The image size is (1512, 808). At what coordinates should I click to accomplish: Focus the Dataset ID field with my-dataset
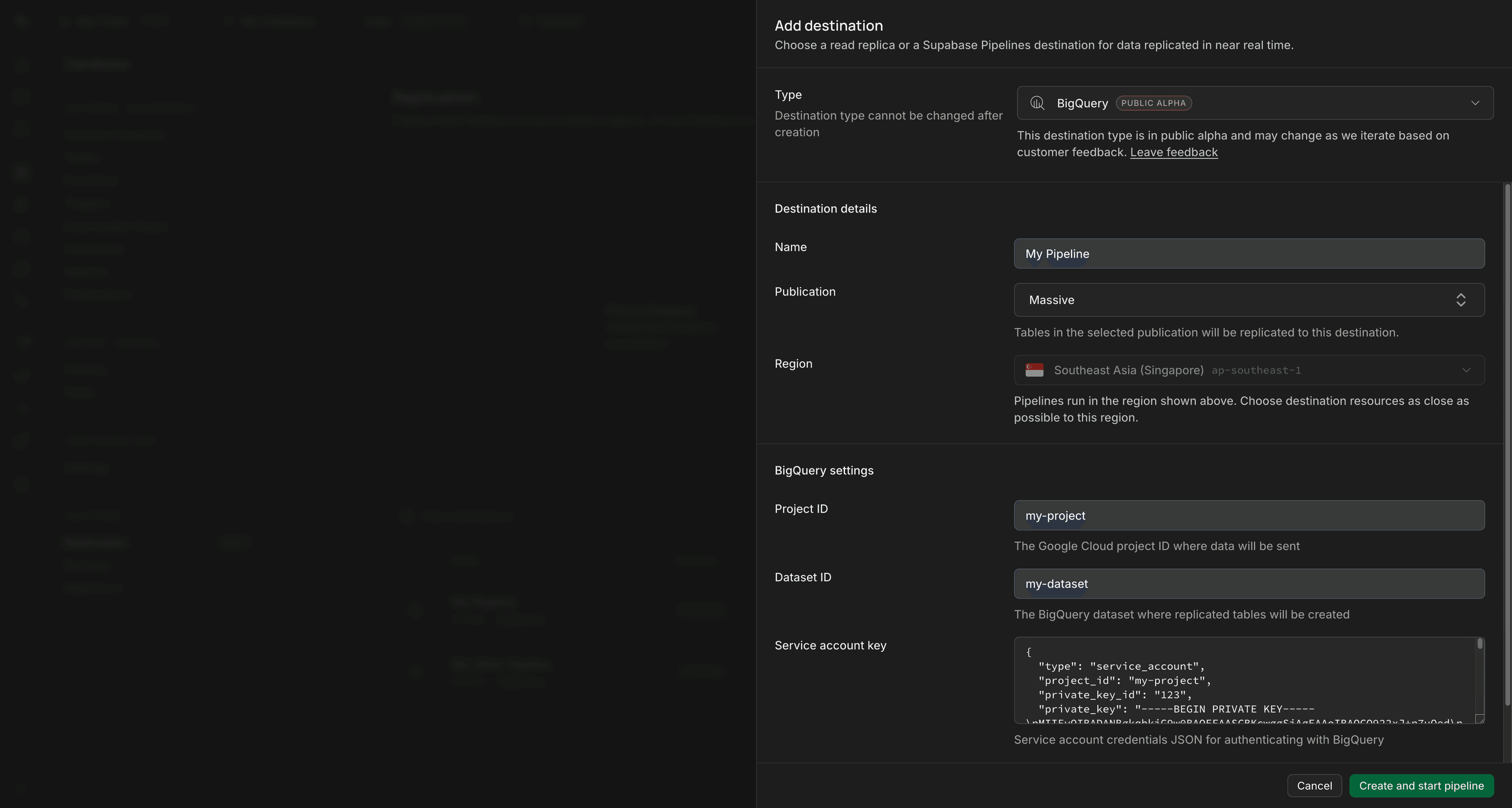click(x=1249, y=584)
